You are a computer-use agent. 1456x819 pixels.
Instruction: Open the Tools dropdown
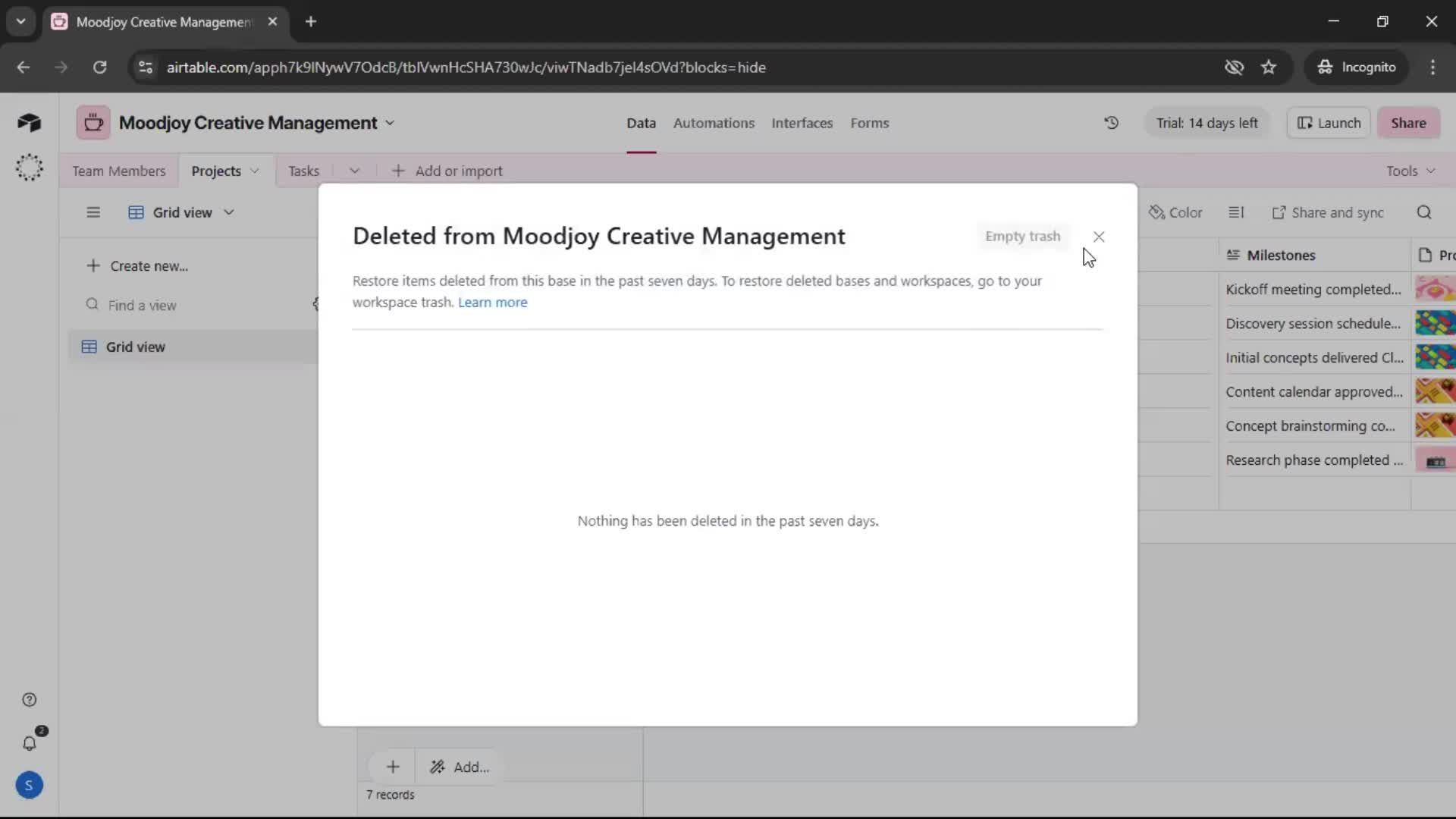1410,171
